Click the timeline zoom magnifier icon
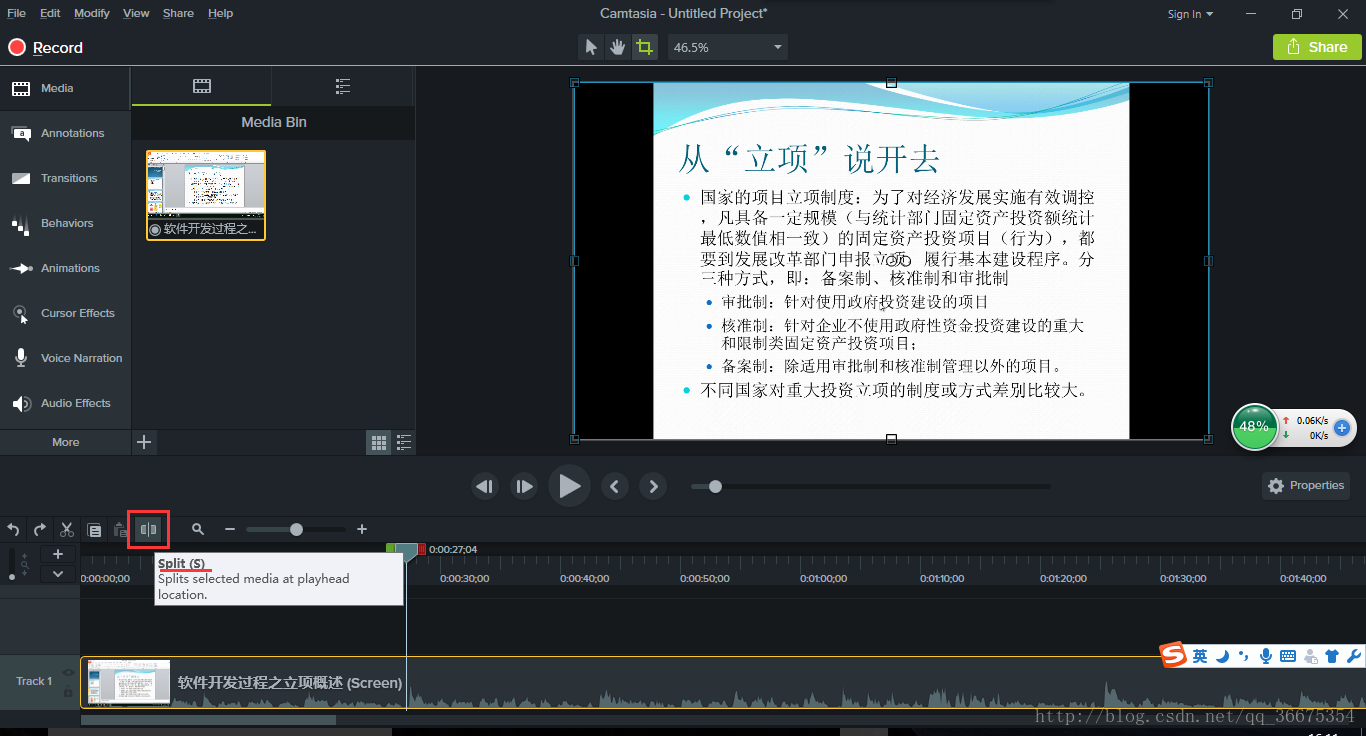Image resolution: width=1366 pixels, height=736 pixels. [x=198, y=529]
